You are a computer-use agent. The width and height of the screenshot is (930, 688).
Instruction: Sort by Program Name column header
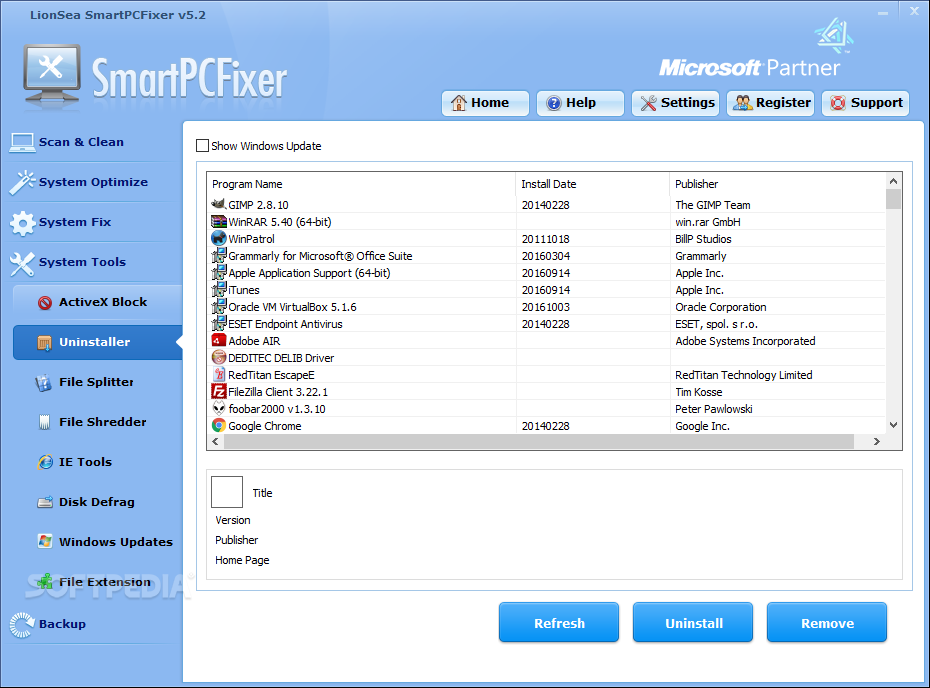(361, 184)
